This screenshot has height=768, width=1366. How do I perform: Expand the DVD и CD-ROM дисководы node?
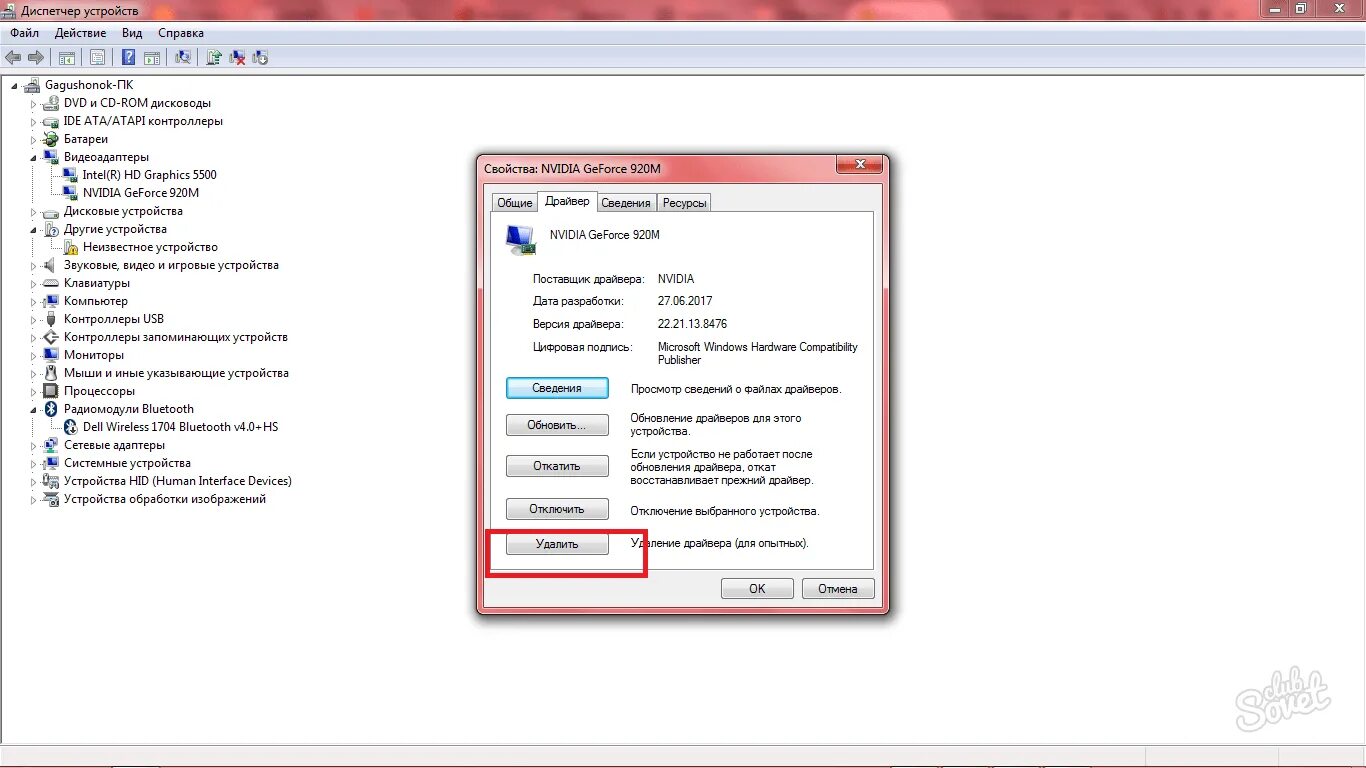(x=33, y=103)
